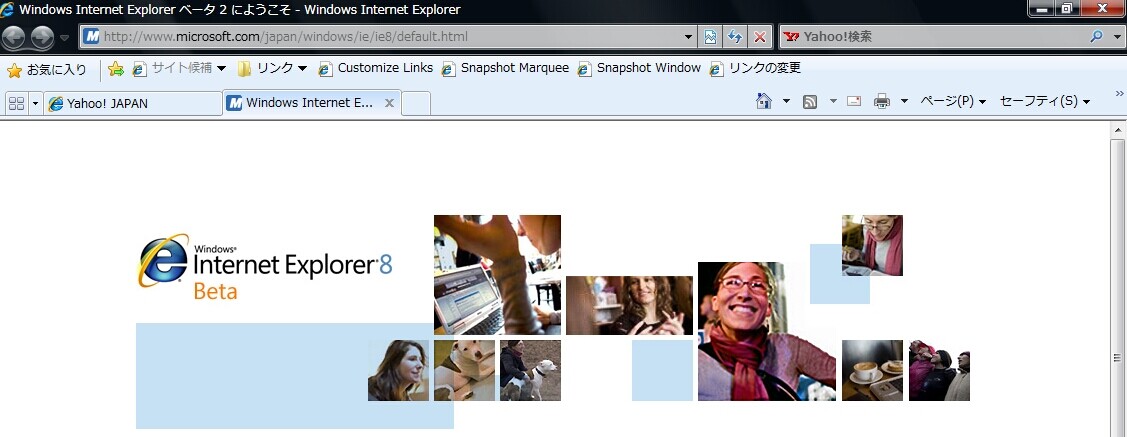Click the Yahoo! search box
This screenshot has width=1127, height=437.
(x=933, y=37)
